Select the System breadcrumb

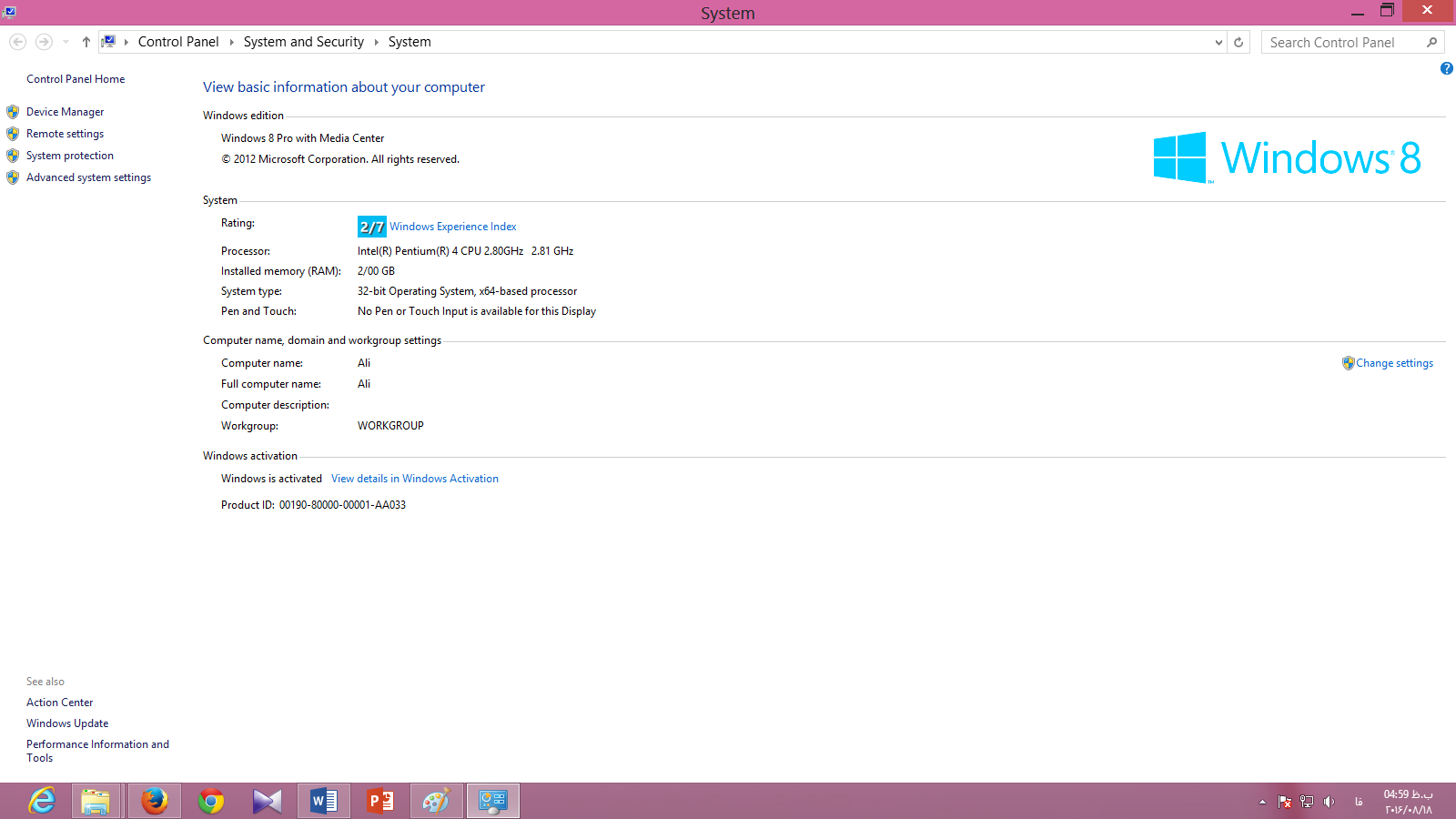(x=409, y=42)
